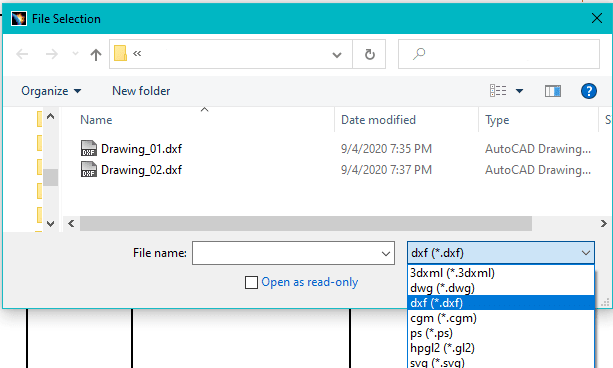Choose ps (*.ps) file type
The width and height of the screenshot is (613, 368).
point(501,333)
